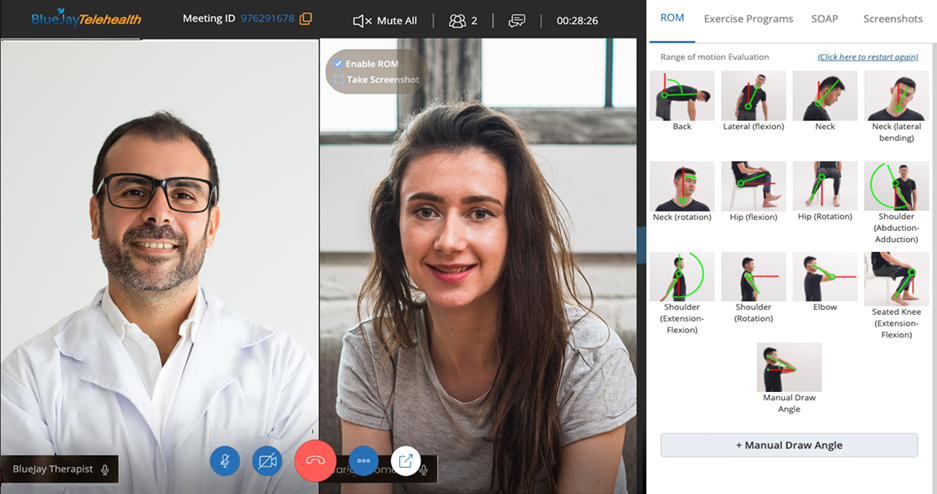Click the restart evaluation link
Viewport: 937px width, 494px height.
pyautogui.click(x=868, y=57)
